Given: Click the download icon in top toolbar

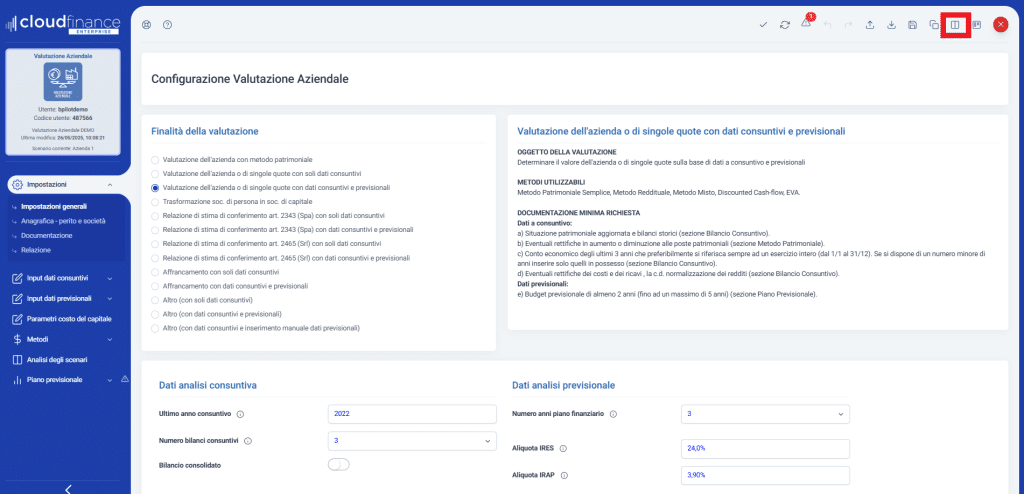Looking at the screenshot, I should 891,25.
